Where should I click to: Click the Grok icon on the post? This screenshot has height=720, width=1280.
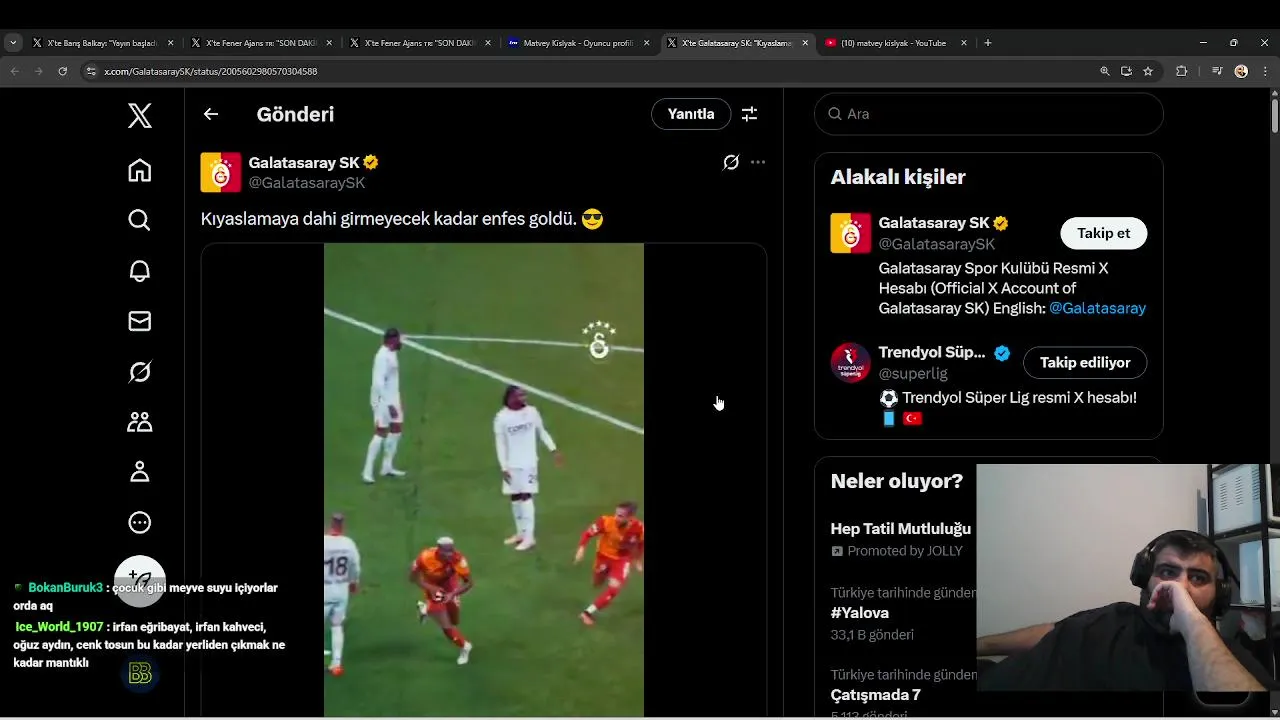[x=731, y=162]
